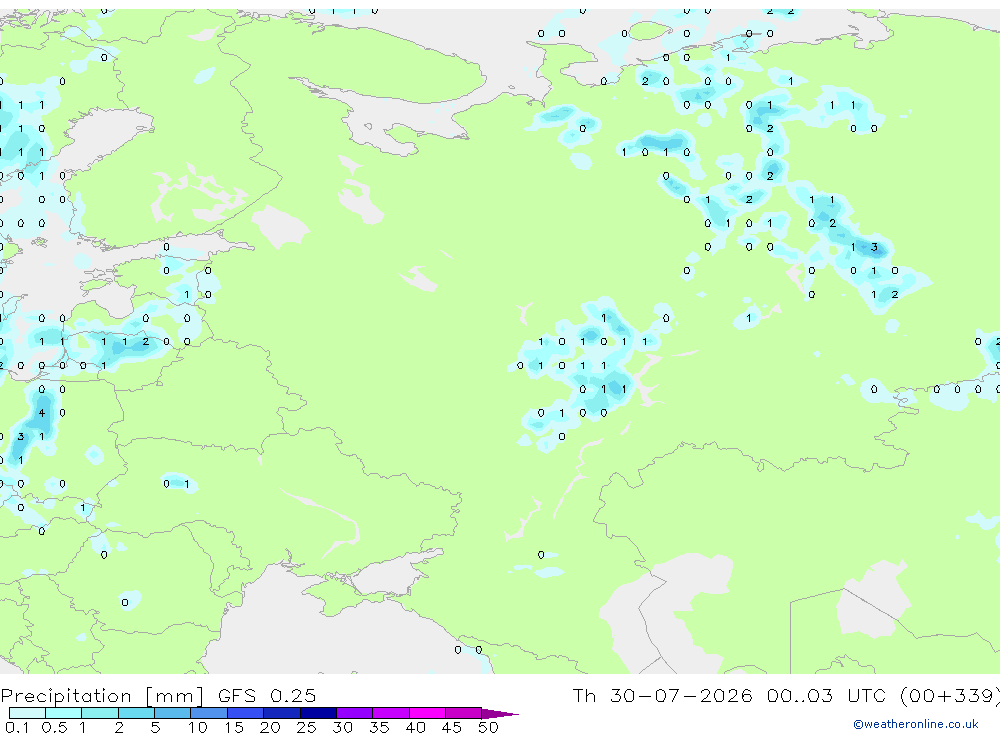Screen dimensions: 1000x733
Task: Click the dark navy 25–30 mm legend swatch
Action: pyautogui.click(x=318, y=713)
